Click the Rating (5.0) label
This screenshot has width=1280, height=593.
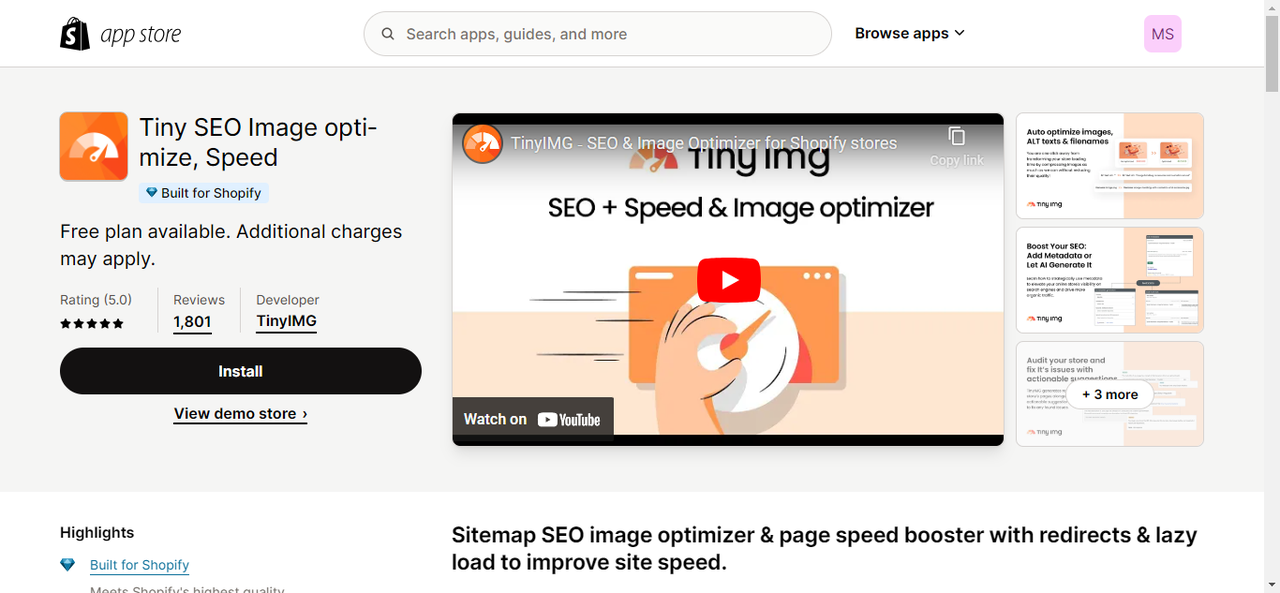tap(96, 300)
